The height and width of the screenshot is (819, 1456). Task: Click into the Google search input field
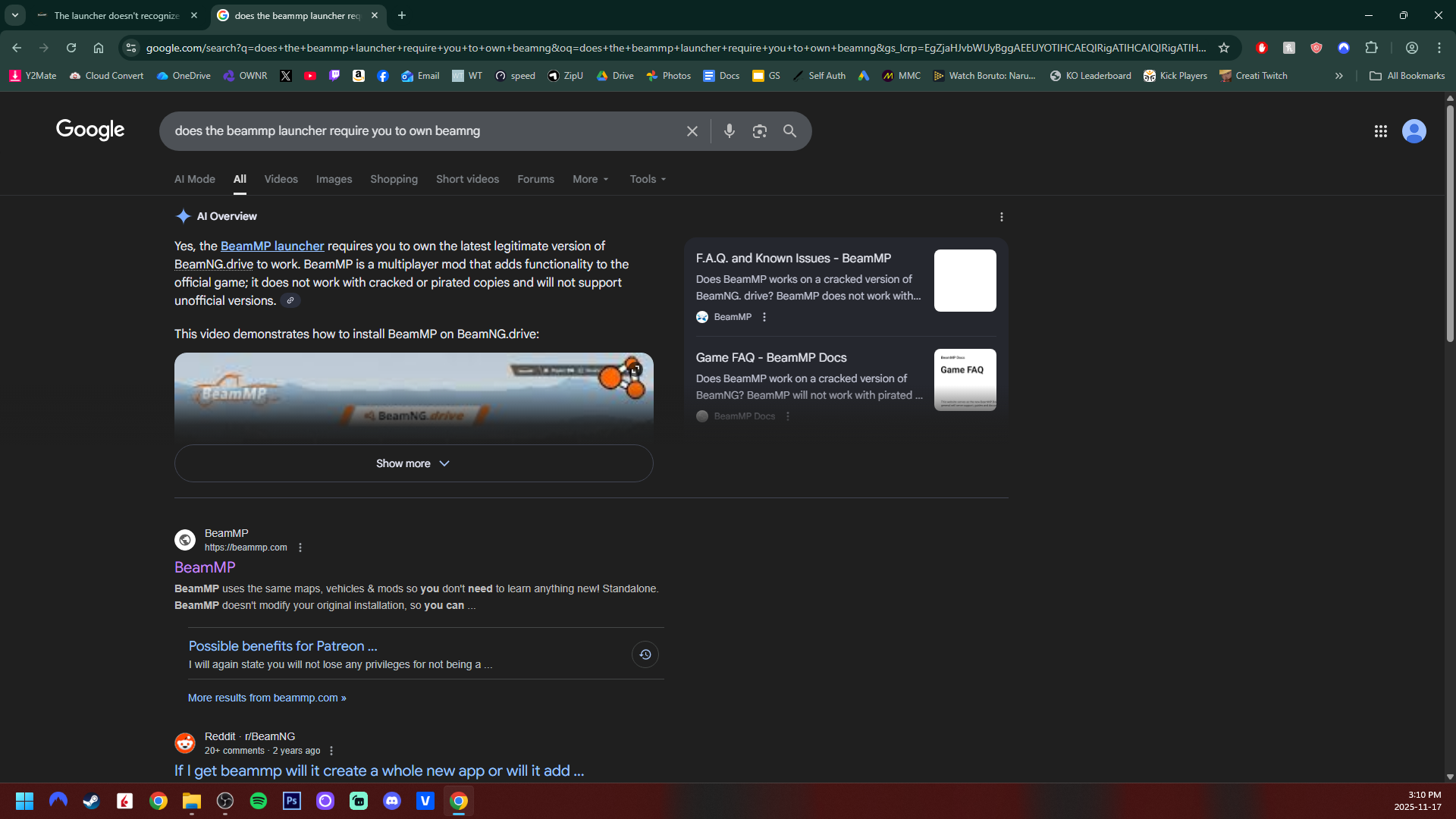[x=425, y=131]
